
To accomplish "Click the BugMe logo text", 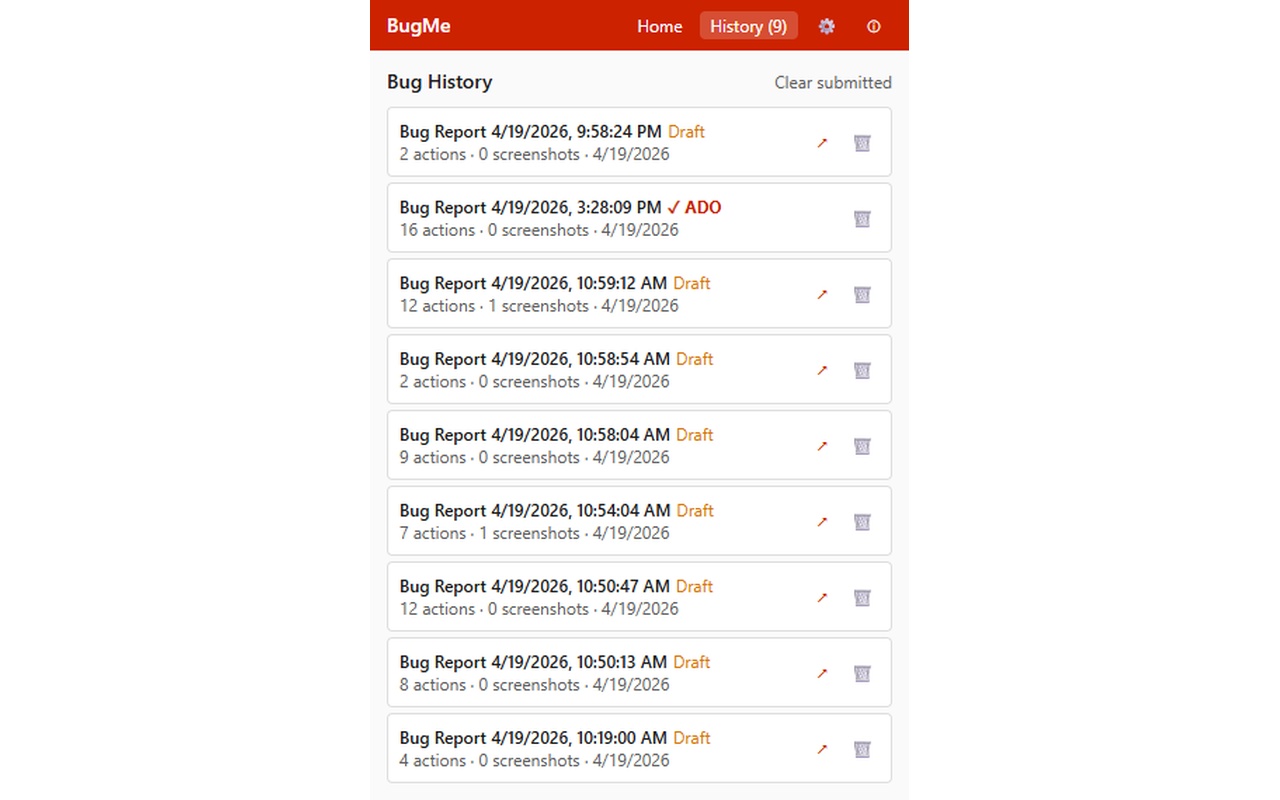I will click(x=418, y=26).
